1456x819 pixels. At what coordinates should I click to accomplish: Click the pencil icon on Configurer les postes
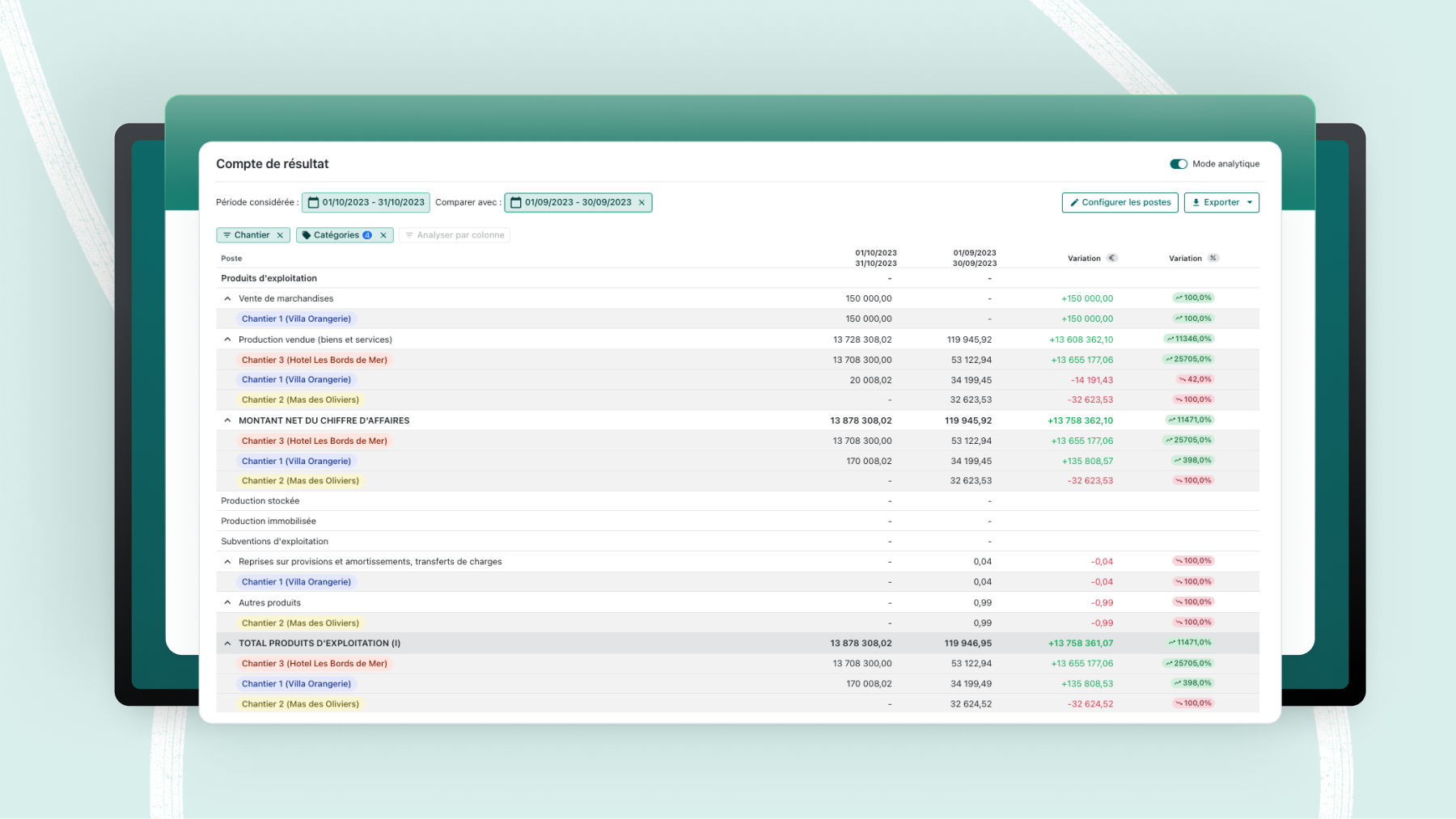[1074, 203]
